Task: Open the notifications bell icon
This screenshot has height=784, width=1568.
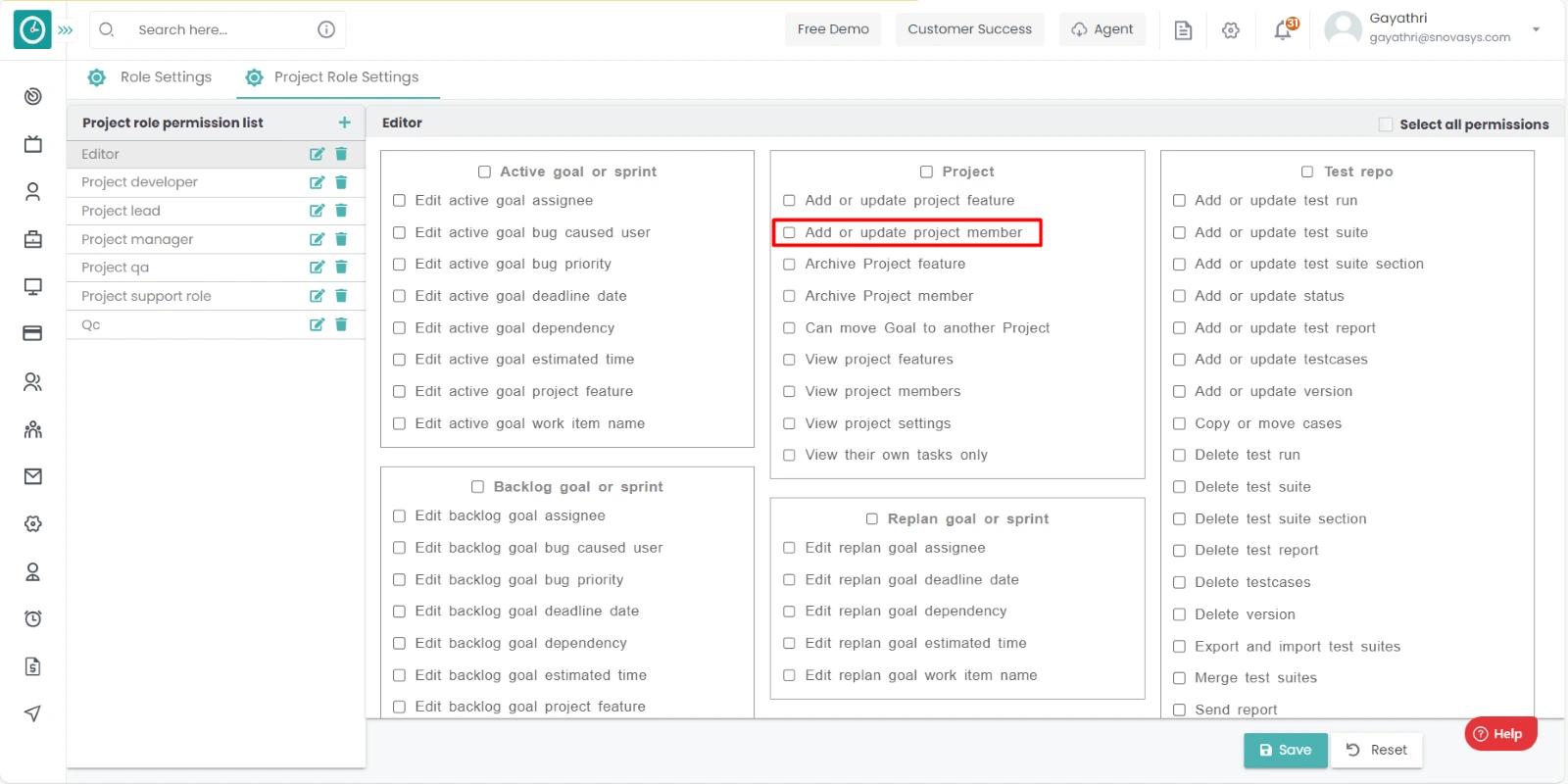Action: [1283, 30]
